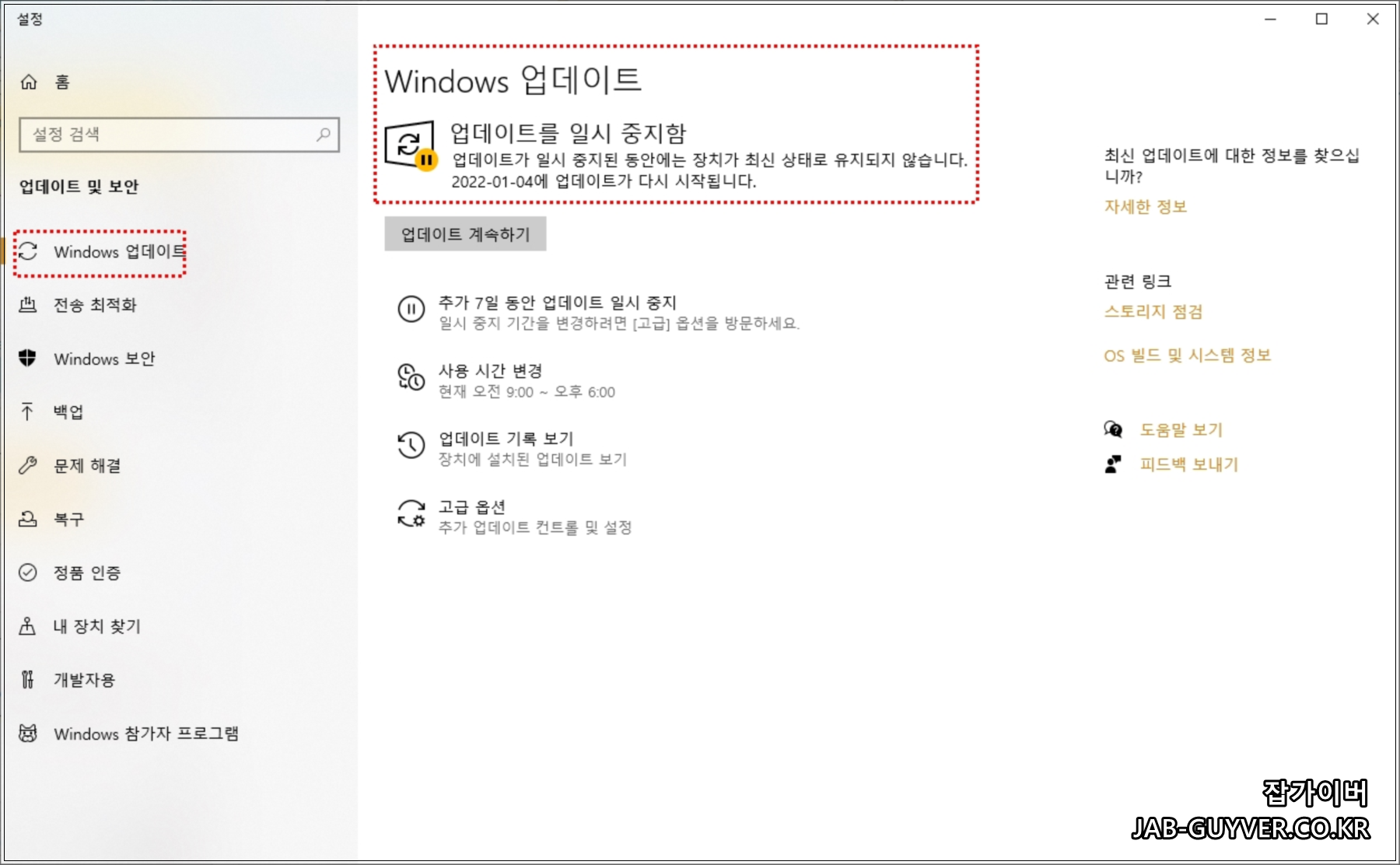Maximize the 설정 window
The image size is (1400, 865).
click(x=1321, y=19)
